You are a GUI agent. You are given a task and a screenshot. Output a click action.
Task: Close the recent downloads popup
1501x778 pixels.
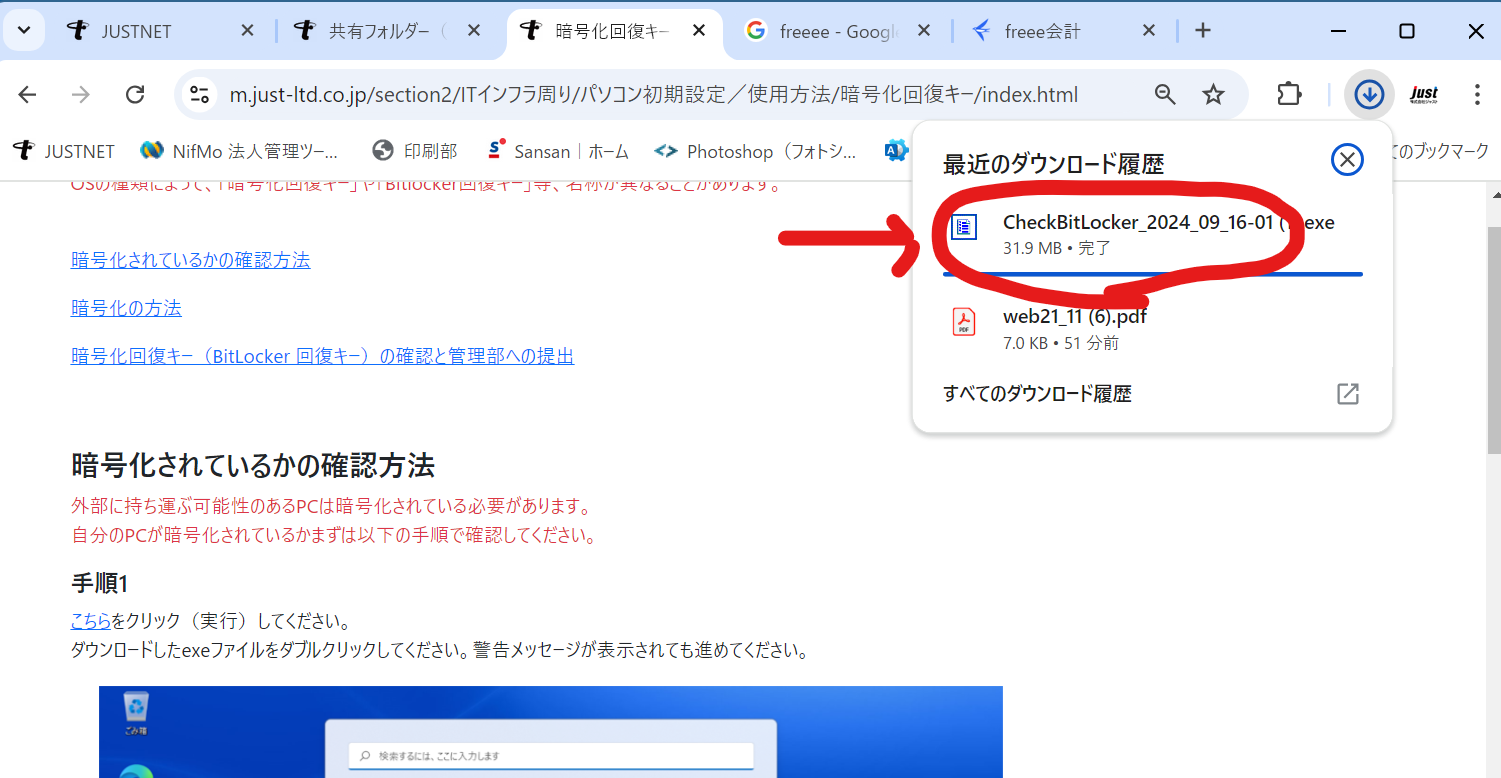point(1347,160)
